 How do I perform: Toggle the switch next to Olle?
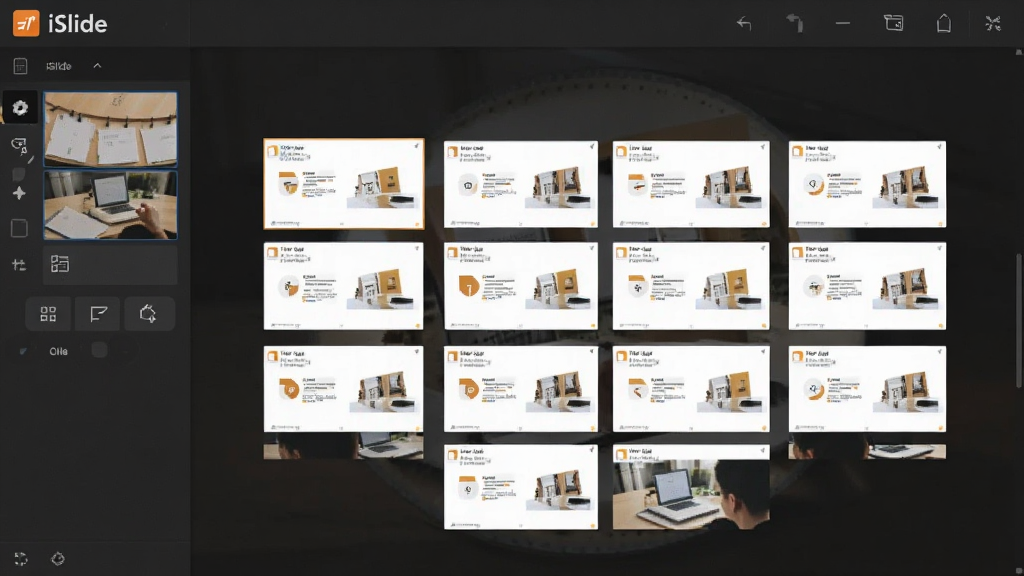99,351
